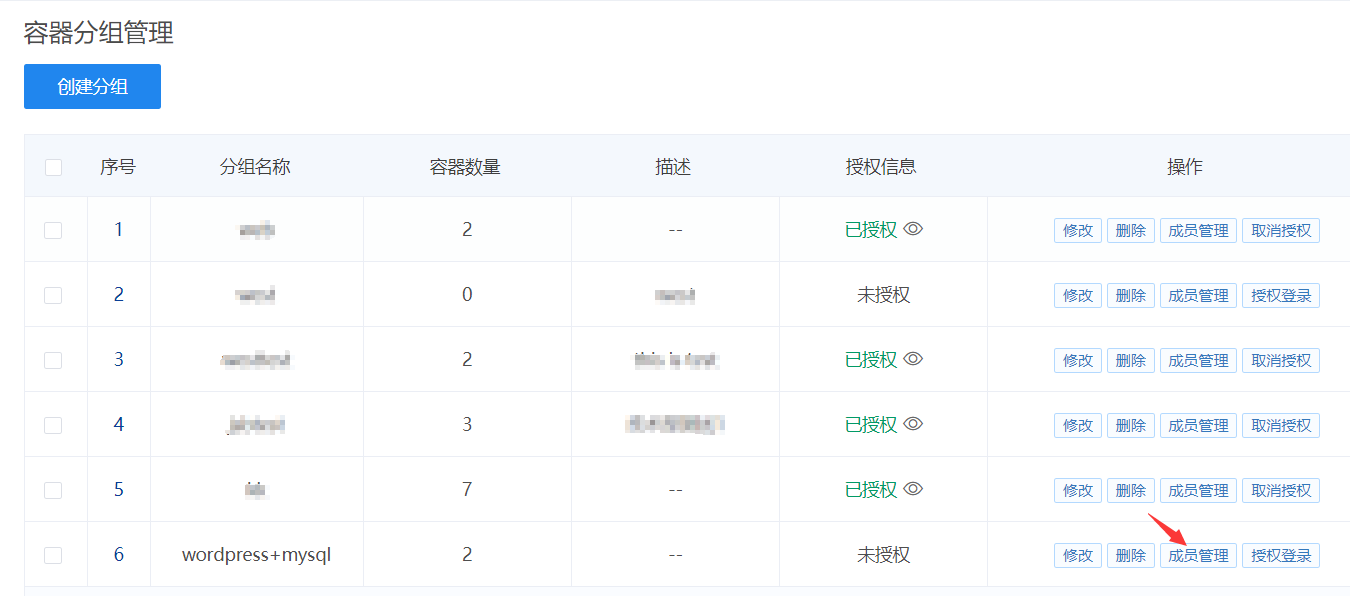Image resolution: width=1350 pixels, height=596 pixels.
Task: Click eye icon in row 1 authorization
Action: click(913, 229)
